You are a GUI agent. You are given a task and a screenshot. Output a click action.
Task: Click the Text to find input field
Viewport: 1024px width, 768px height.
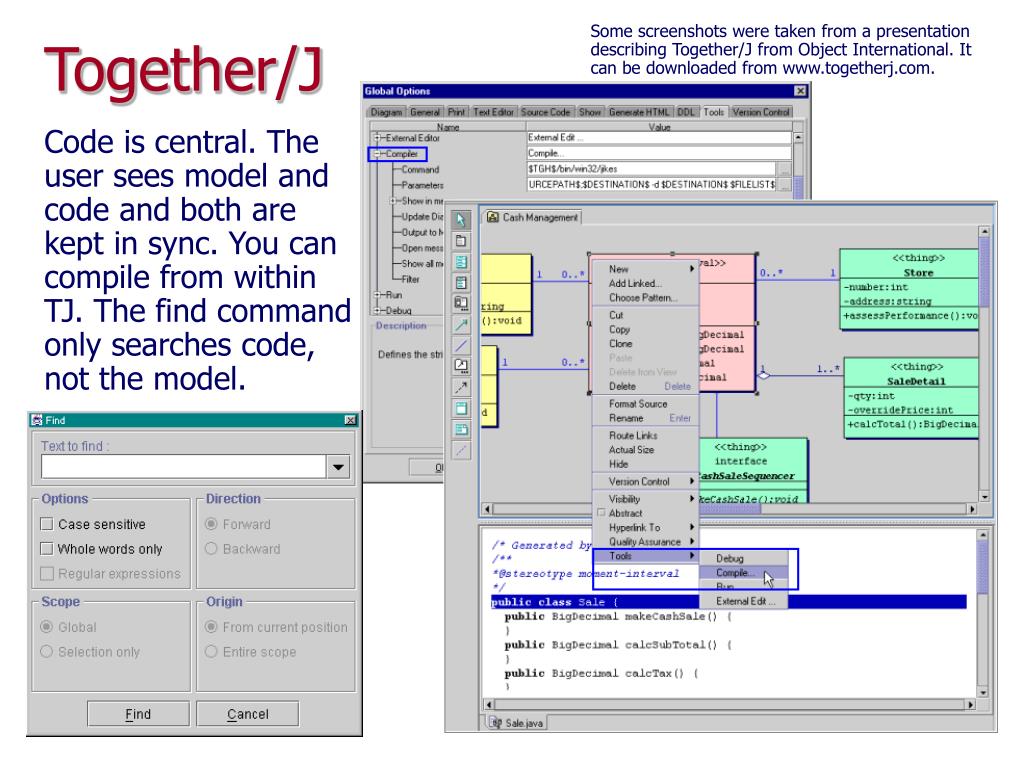click(x=184, y=467)
